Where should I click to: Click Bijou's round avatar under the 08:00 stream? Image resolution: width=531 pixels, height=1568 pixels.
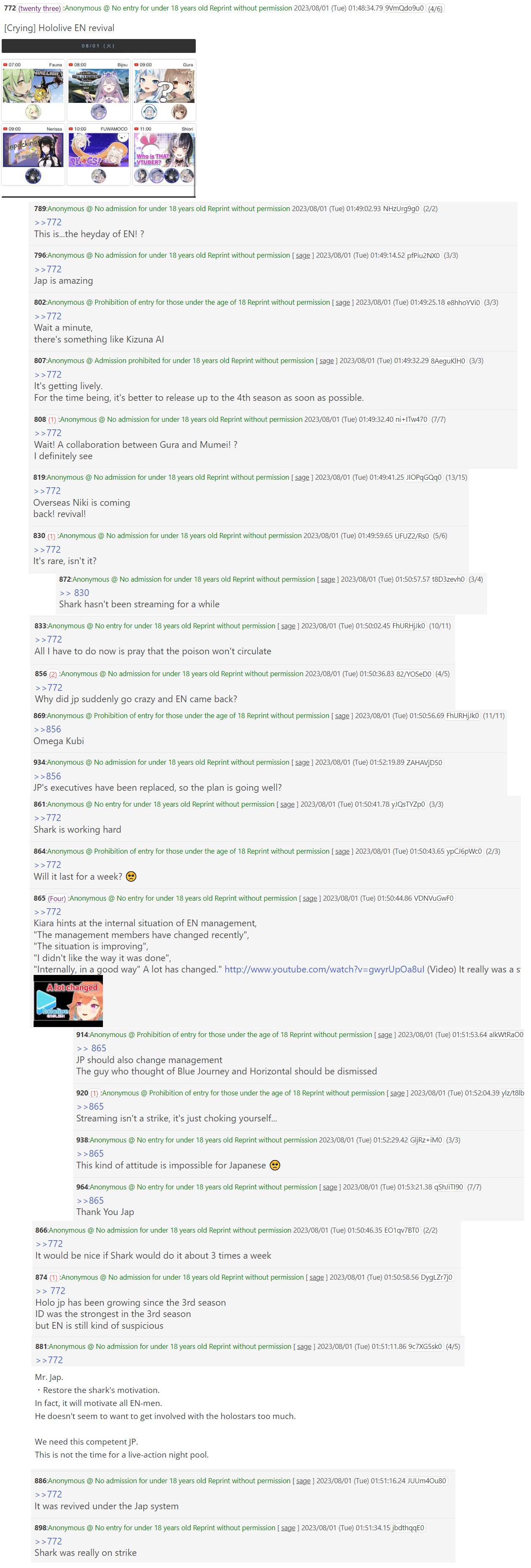click(x=99, y=111)
